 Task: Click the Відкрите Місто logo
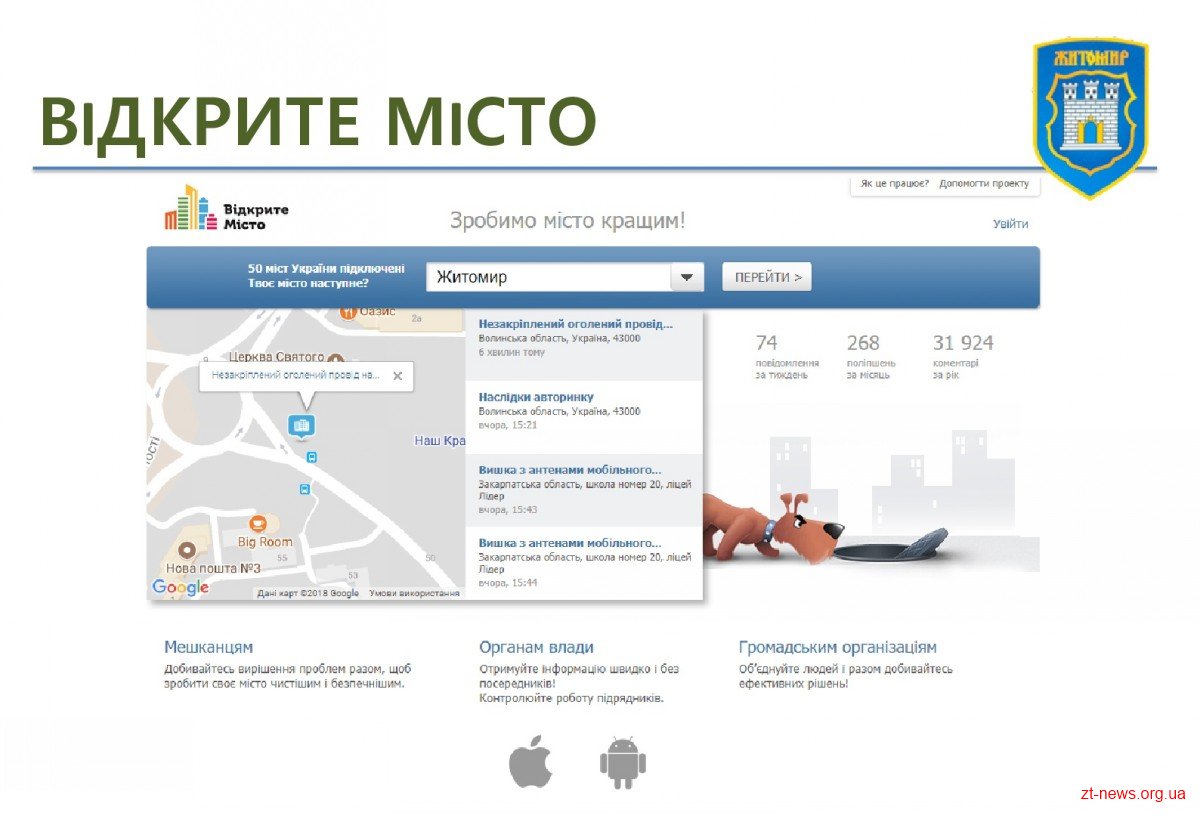point(227,209)
